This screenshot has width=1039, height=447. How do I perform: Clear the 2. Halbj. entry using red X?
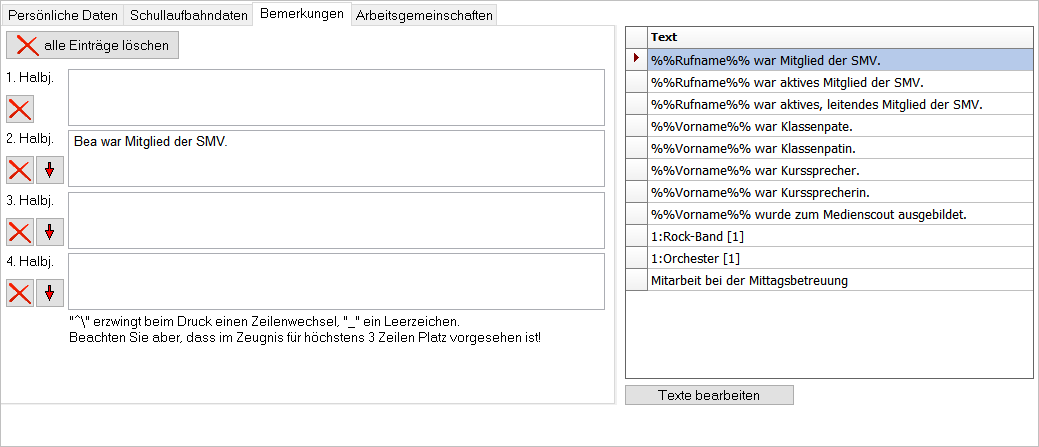[20, 170]
